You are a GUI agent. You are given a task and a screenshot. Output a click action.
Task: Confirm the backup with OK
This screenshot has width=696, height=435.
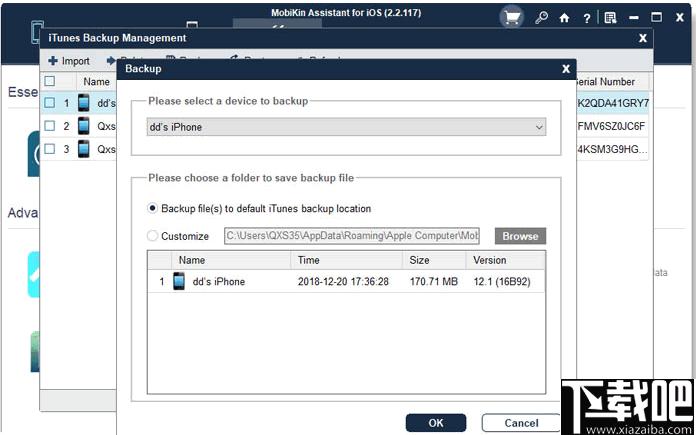tap(436, 423)
